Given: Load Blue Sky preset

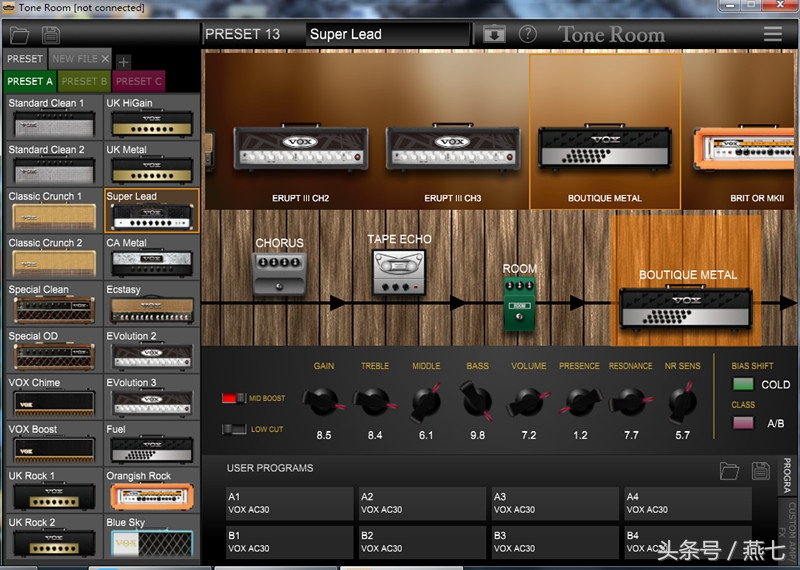Looking at the screenshot, I should click(x=152, y=537).
